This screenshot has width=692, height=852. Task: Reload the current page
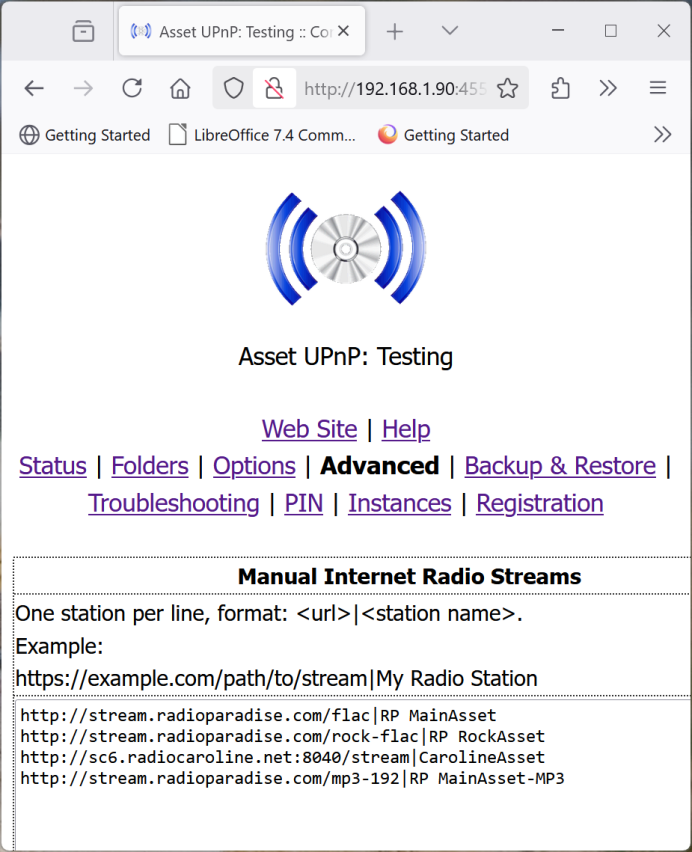pyautogui.click(x=132, y=89)
